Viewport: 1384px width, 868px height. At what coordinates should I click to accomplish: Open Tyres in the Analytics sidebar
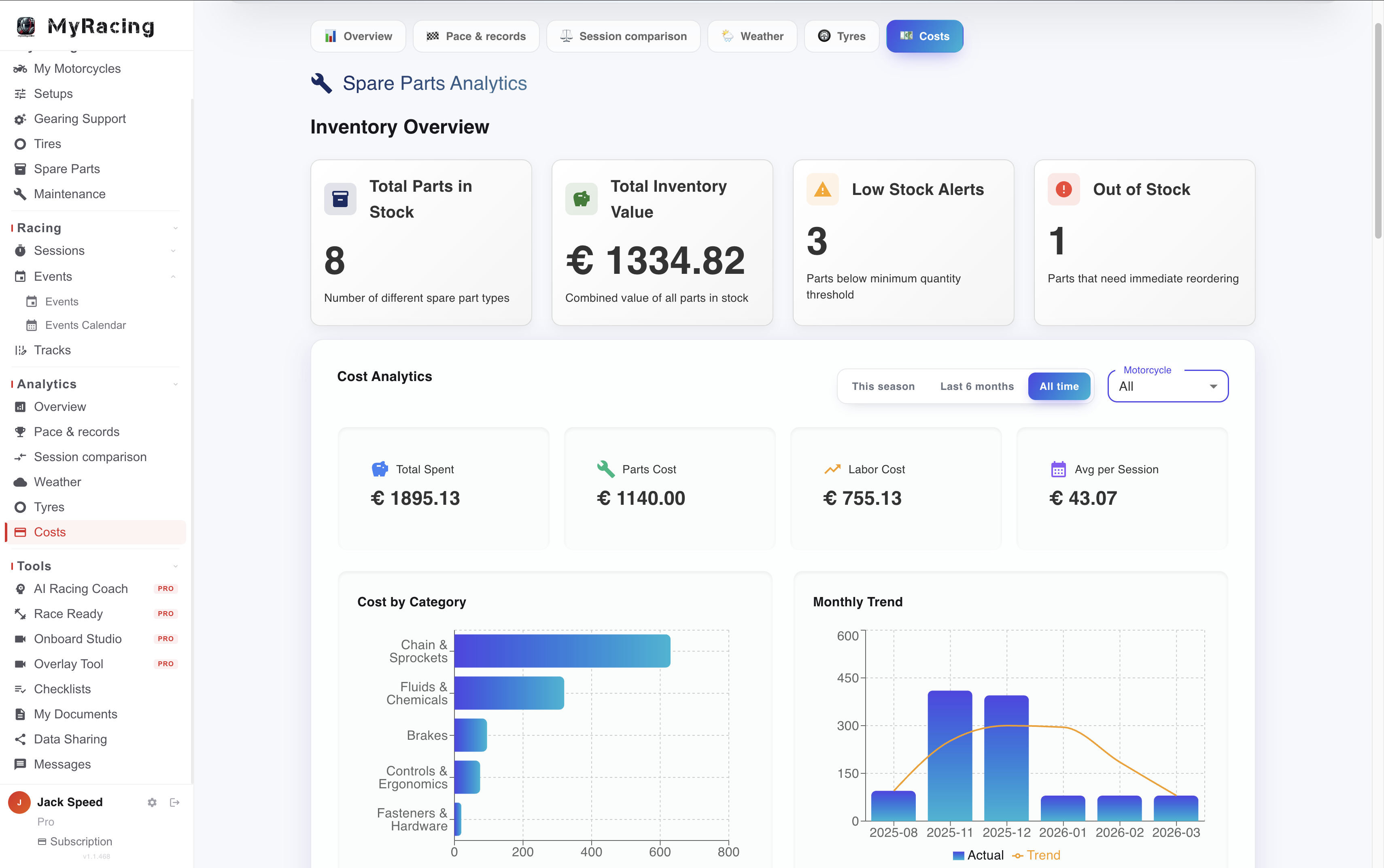click(x=49, y=508)
